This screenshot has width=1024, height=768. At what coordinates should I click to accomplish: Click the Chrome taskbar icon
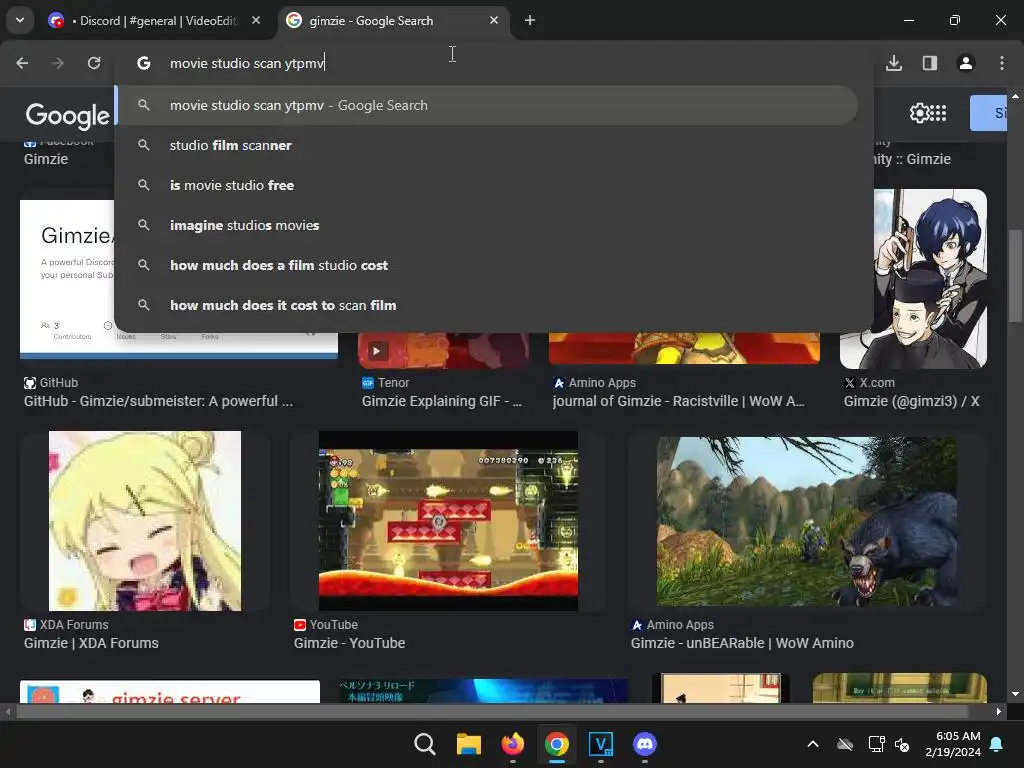point(556,744)
